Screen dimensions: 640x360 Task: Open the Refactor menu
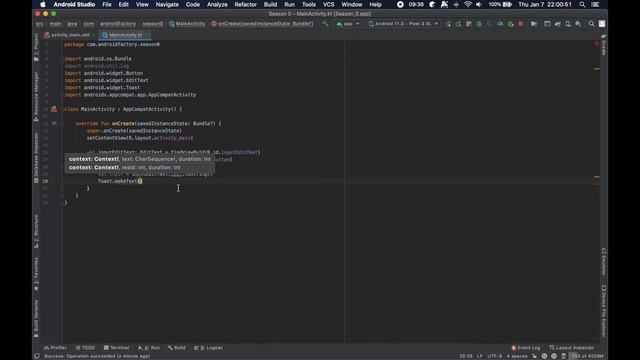point(245,4)
